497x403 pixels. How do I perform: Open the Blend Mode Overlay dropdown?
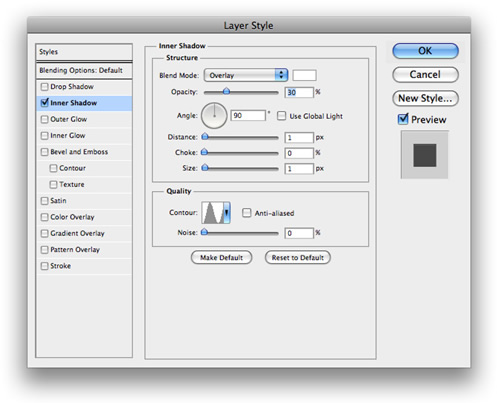pyautogui.click(x=246, y=75)
